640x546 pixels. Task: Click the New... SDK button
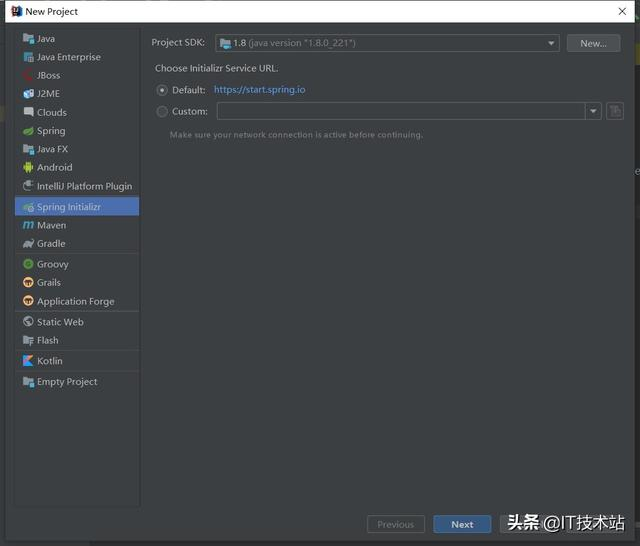click(x=593, y=43)
